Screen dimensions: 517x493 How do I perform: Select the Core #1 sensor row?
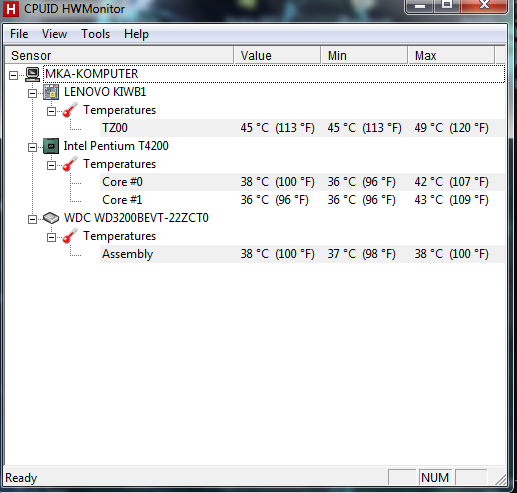[302, 200]
